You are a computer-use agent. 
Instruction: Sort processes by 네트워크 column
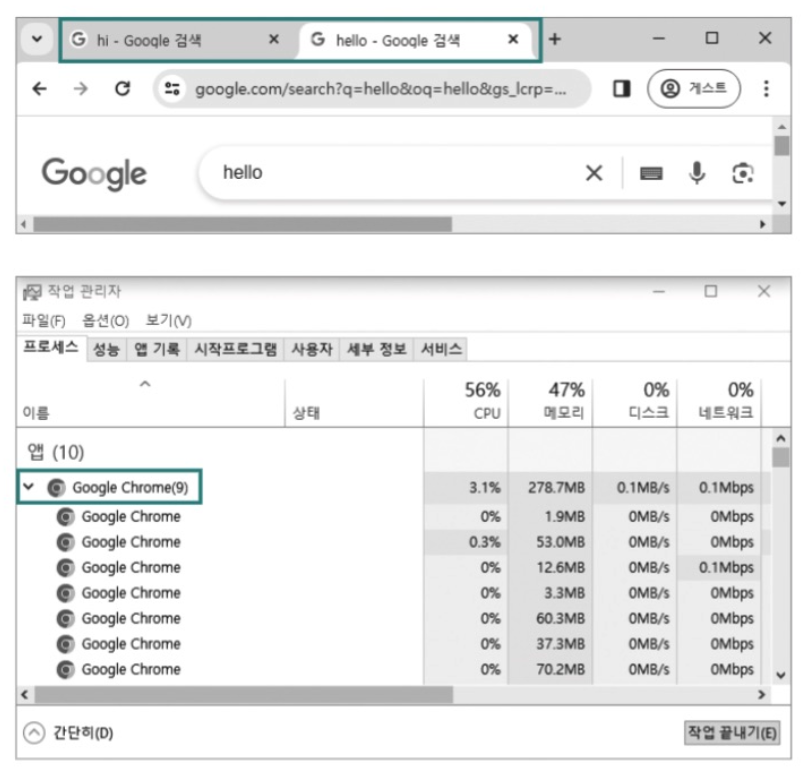(x=719, y=403)
